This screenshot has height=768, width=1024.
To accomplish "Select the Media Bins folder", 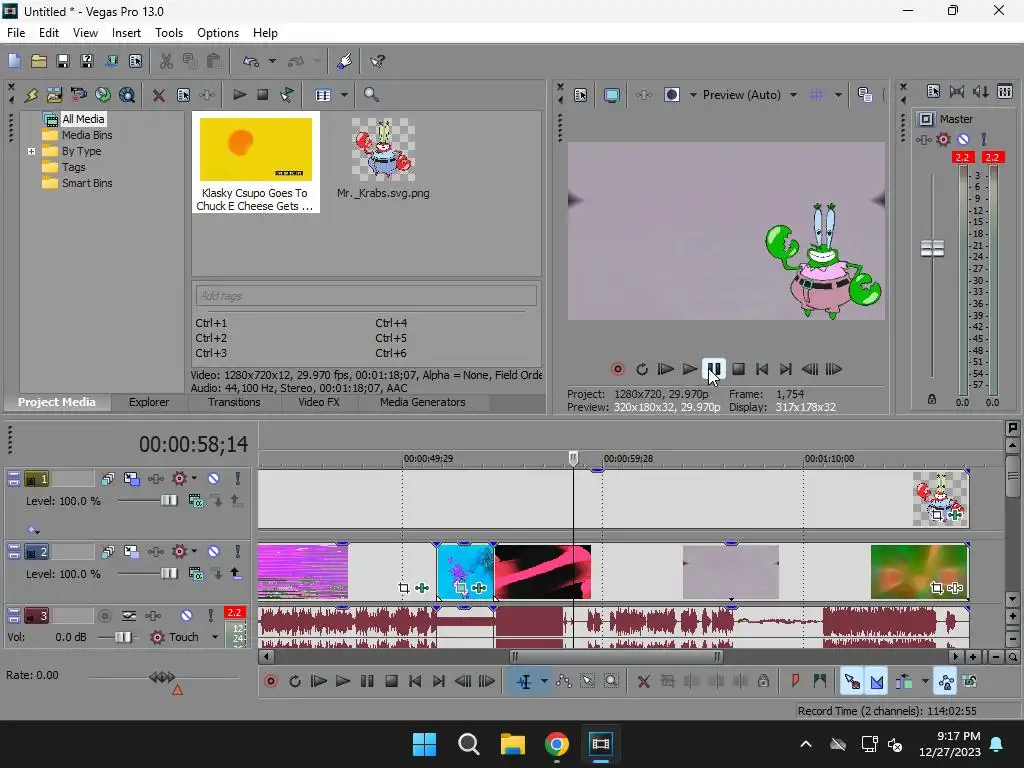I will pos(87,135).
